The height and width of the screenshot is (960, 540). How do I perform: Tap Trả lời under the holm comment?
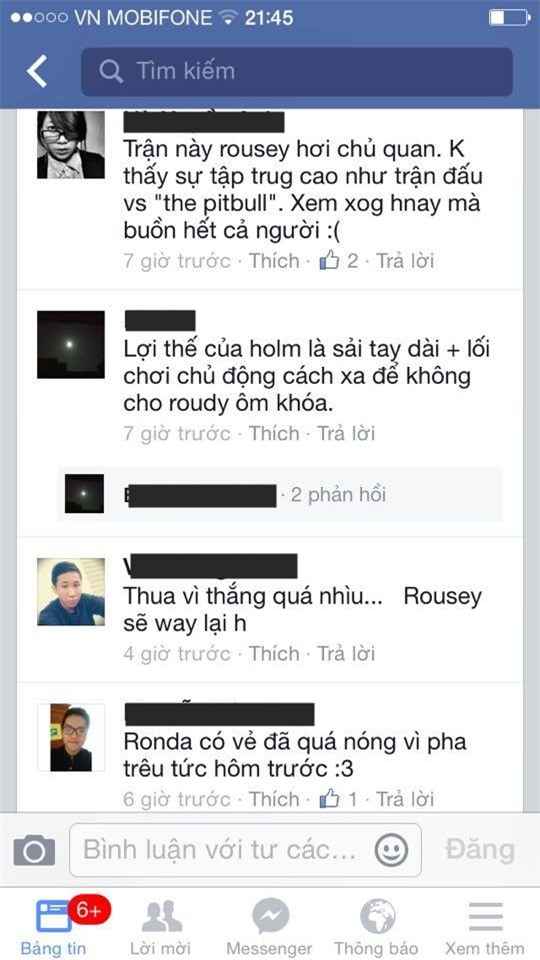346,433
